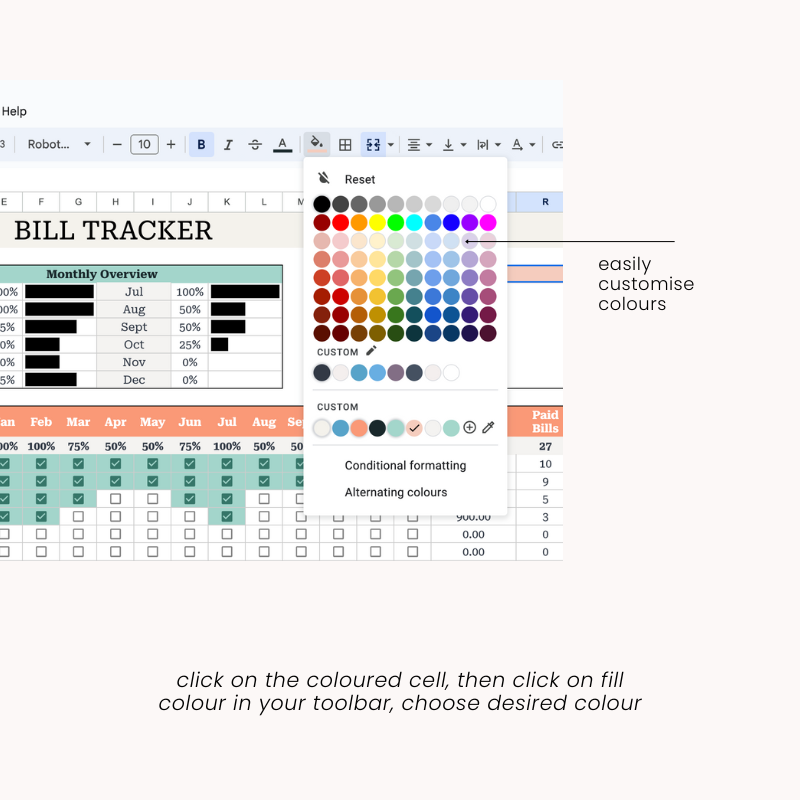Viewport: 800px width, 800px height.
Task: Select the eyedropper in the colour picker
Action: pos(488,427)
